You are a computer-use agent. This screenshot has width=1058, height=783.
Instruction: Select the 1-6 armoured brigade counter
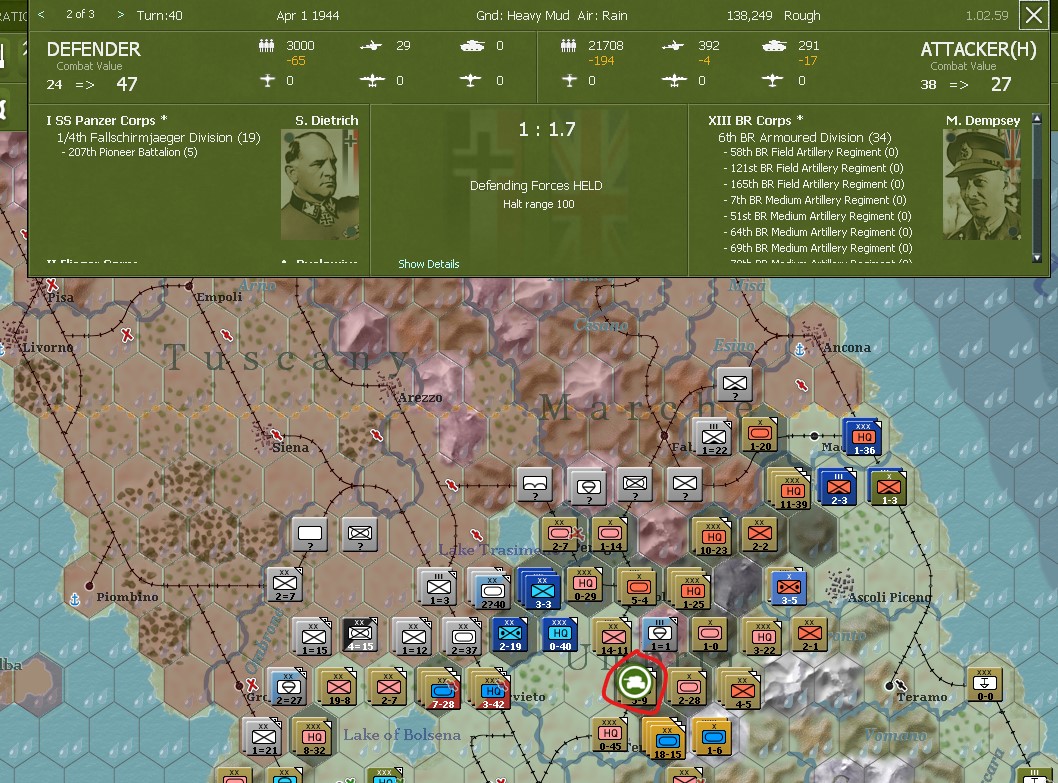[713, 737]
